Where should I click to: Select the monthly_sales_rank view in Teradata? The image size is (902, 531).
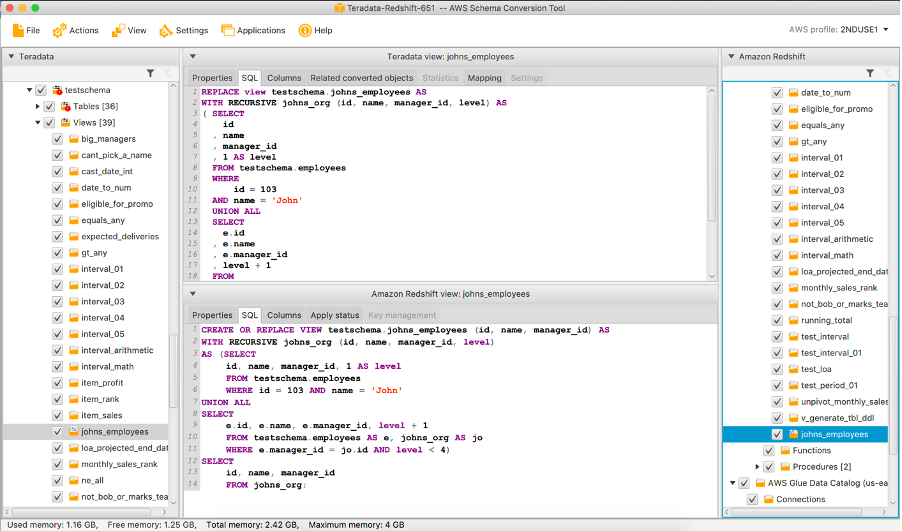coord(119,464)
